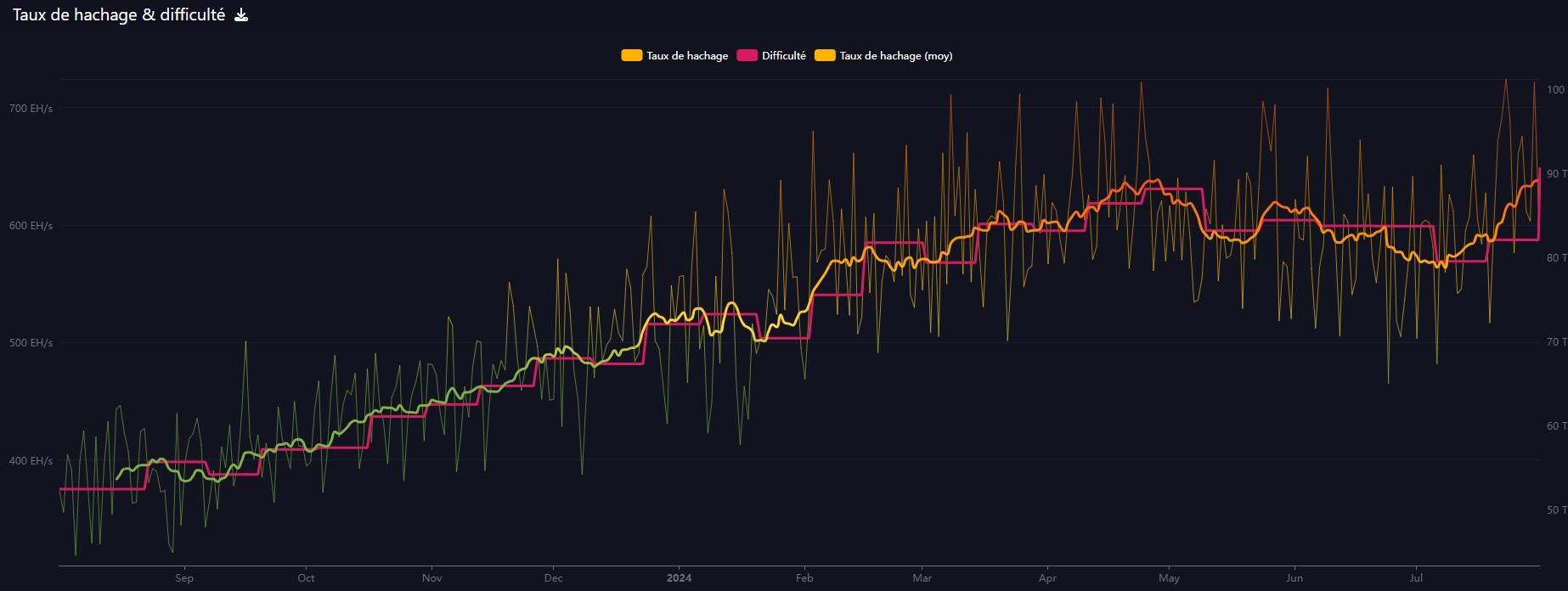Click the Apr marker on the x-axis
The width and height of the screenshot is (1568, 591).
click(x=1047, y=578)
